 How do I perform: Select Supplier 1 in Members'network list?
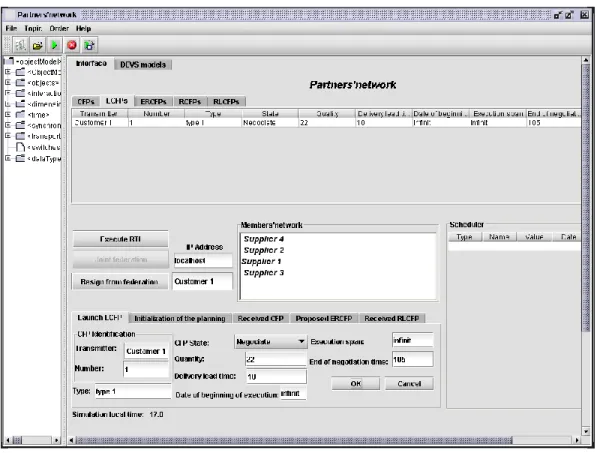[261, 262]
